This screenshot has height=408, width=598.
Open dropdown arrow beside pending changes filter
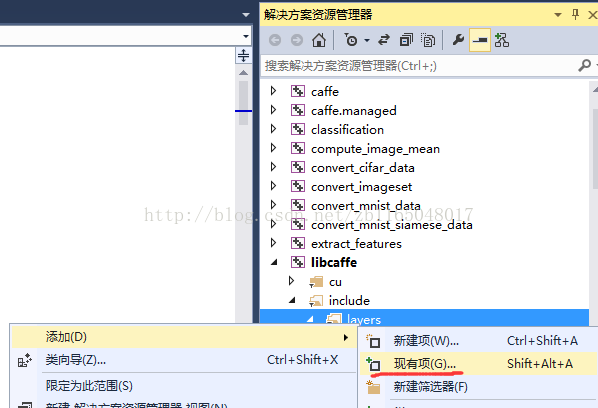tap(367, 40)
